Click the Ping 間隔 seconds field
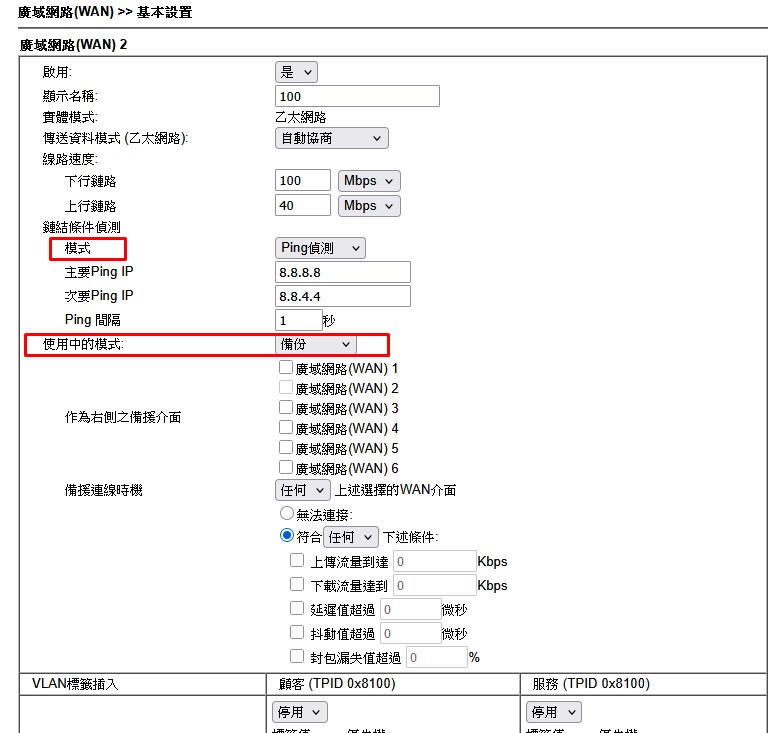 coord(297,320)
